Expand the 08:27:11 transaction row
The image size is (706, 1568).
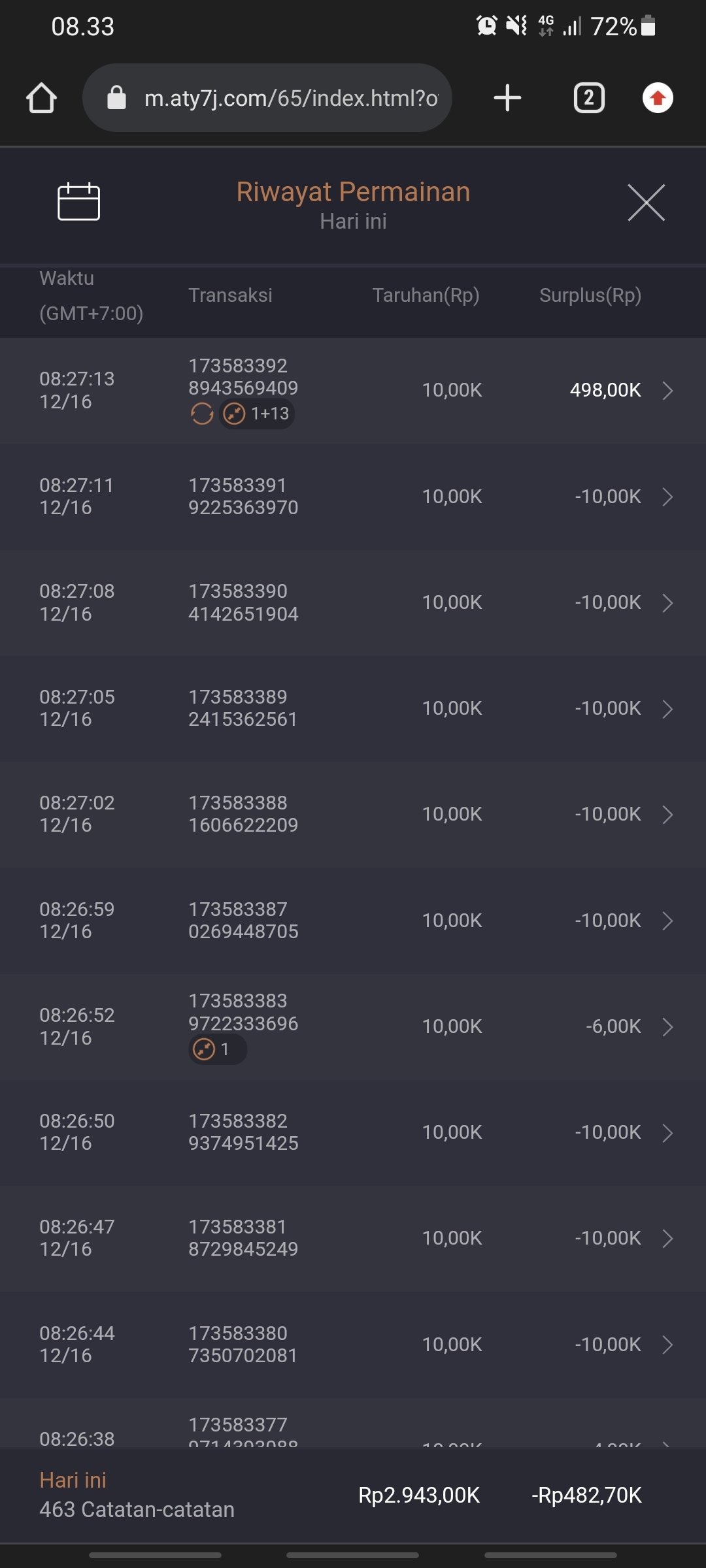pos(667,497)
